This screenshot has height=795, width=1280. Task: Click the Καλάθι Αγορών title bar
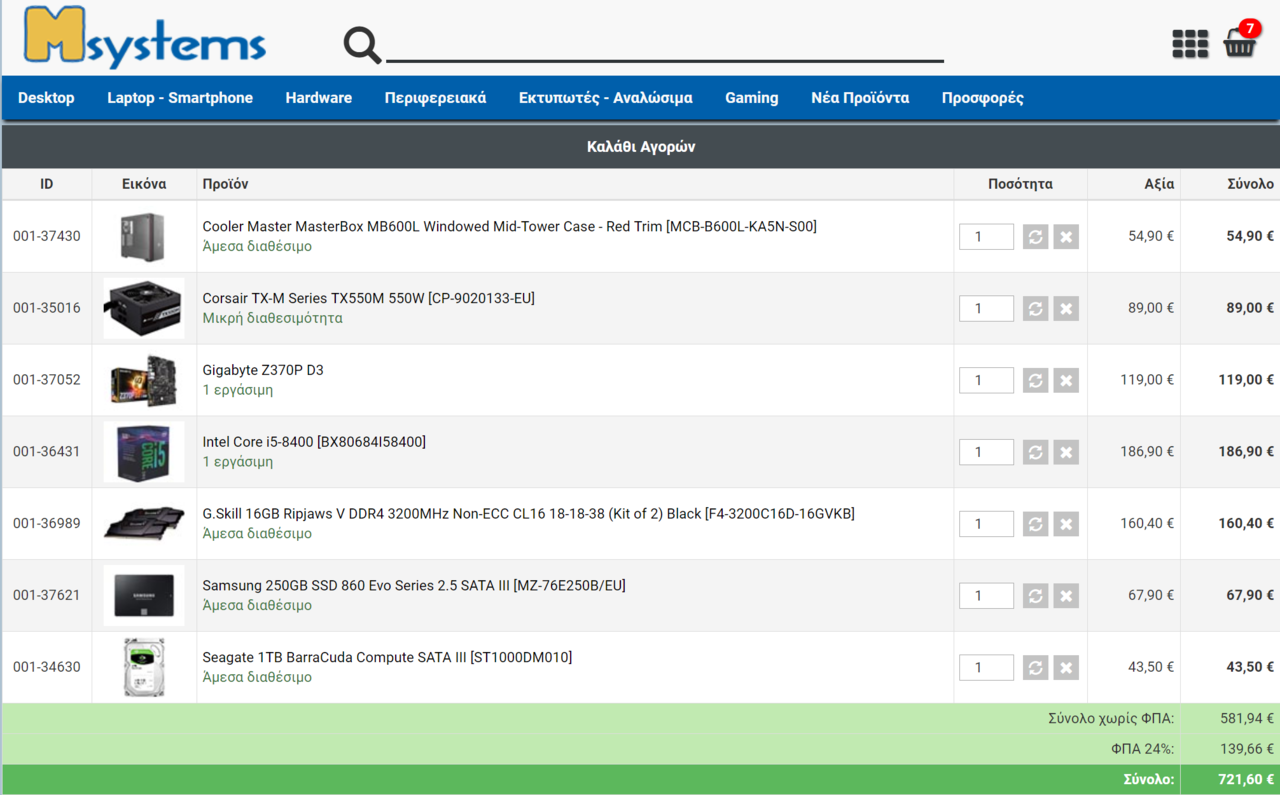(x=641, y=147)
